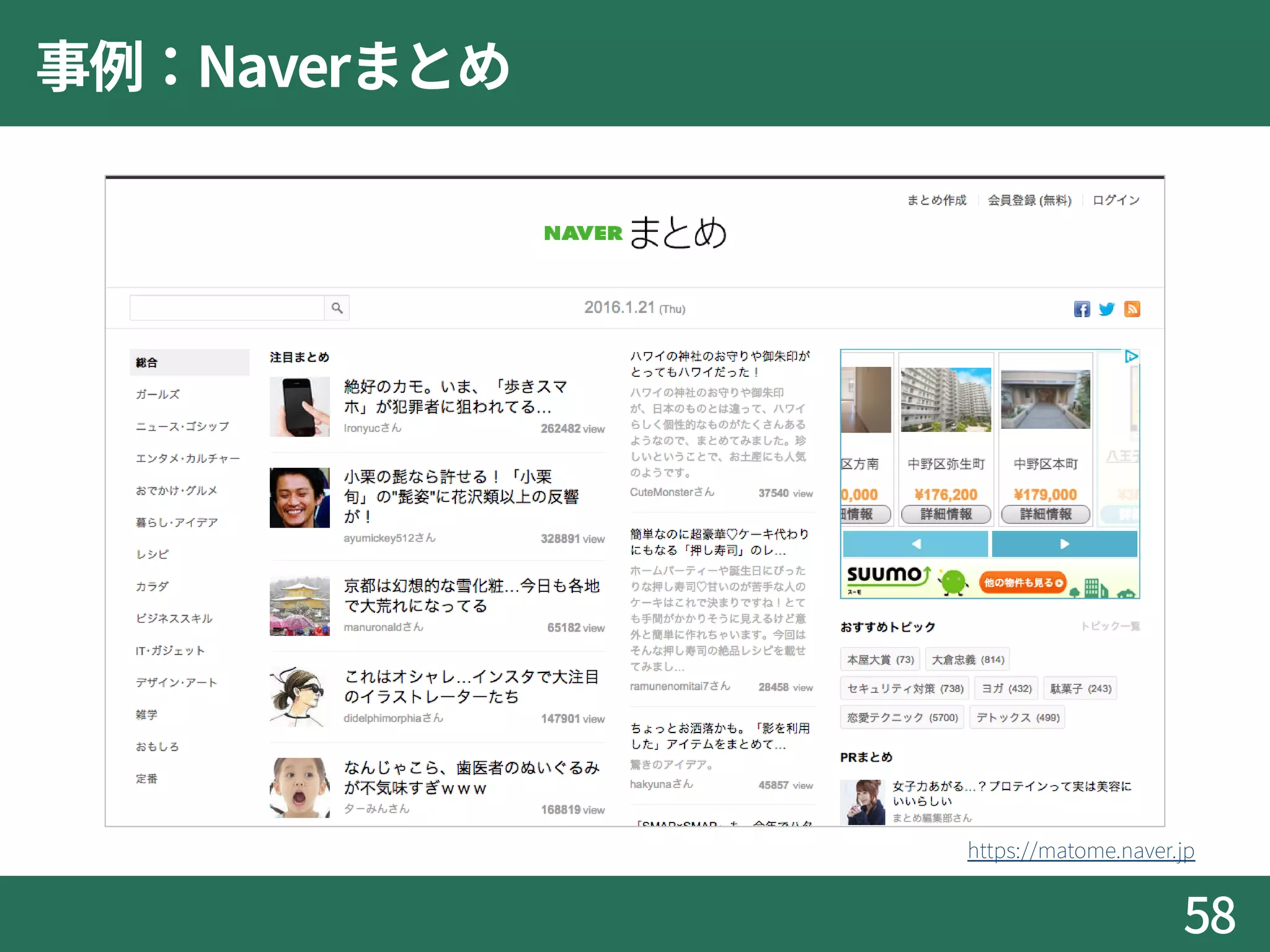This screenshot has width=1270, height=952.
Task: Select the エンタメ・カルチャー category
Action: [x=188, y=459]
